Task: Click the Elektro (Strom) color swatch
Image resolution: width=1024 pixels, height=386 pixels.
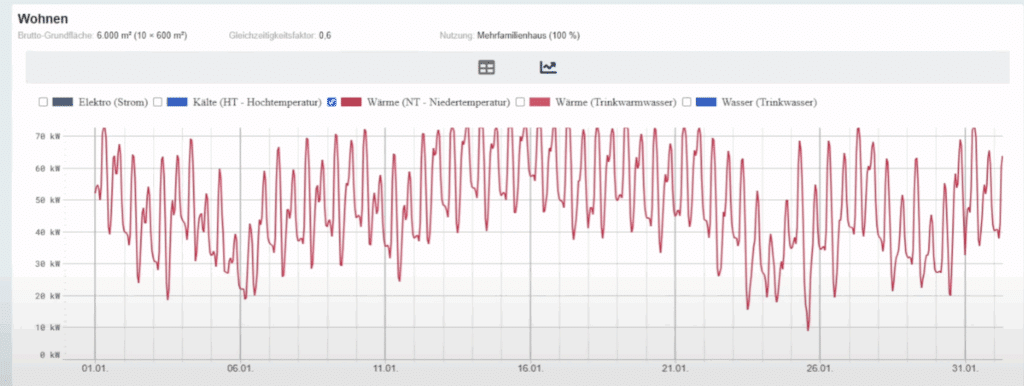Action: tap(63, 102)
